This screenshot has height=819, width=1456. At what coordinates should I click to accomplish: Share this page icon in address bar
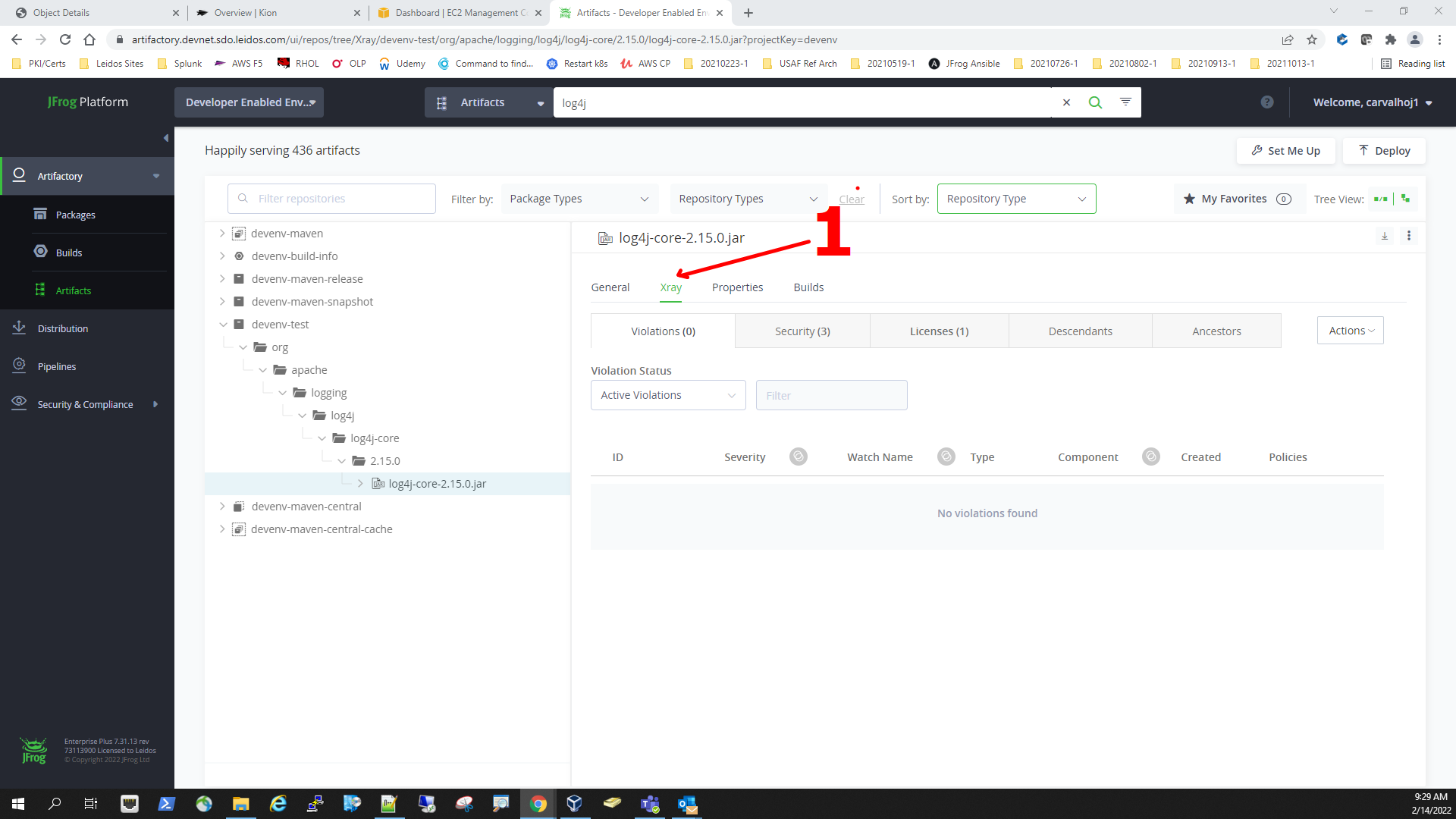pos(1288,39)
